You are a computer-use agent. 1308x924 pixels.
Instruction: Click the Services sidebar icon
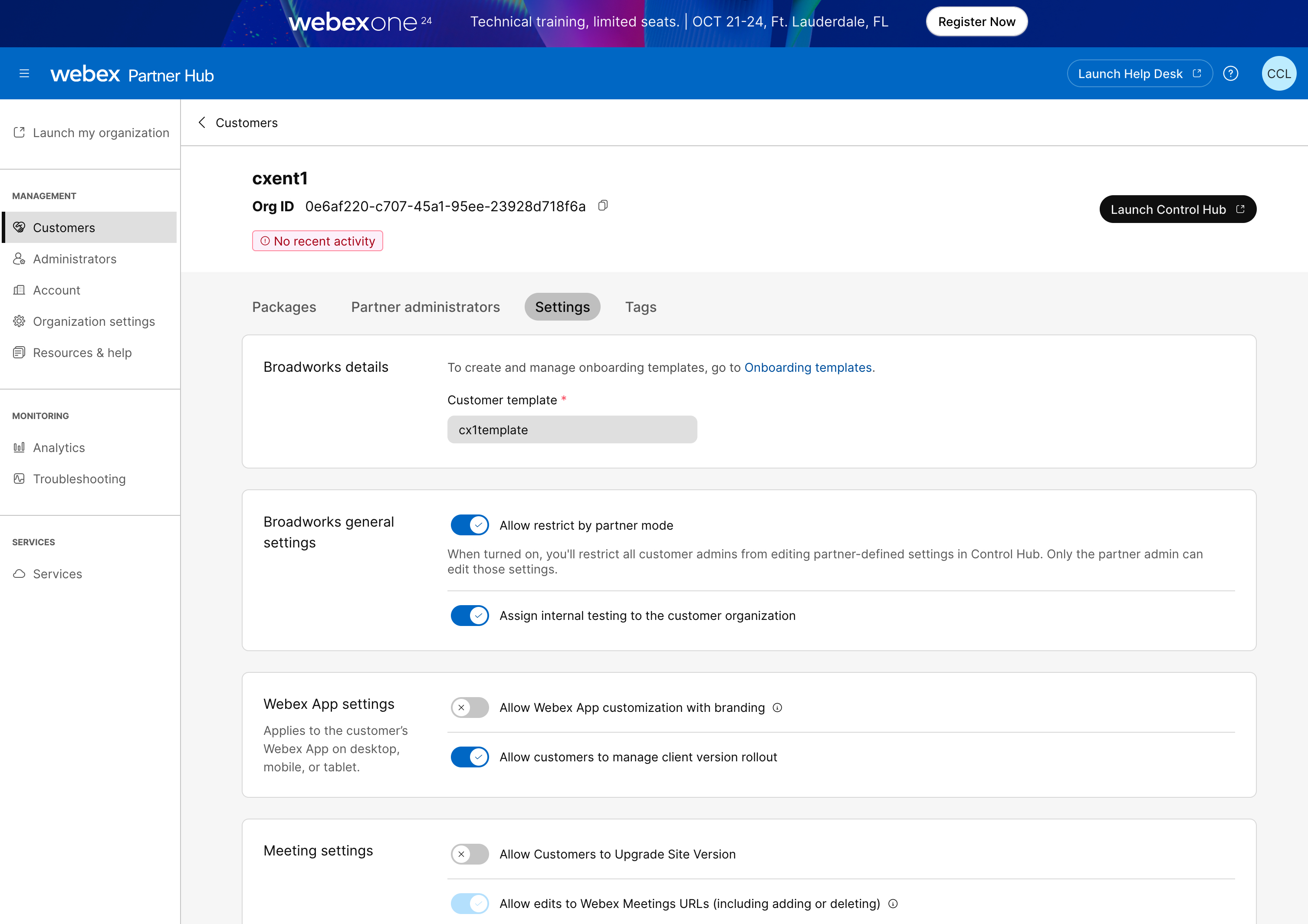tap(19, 573)
